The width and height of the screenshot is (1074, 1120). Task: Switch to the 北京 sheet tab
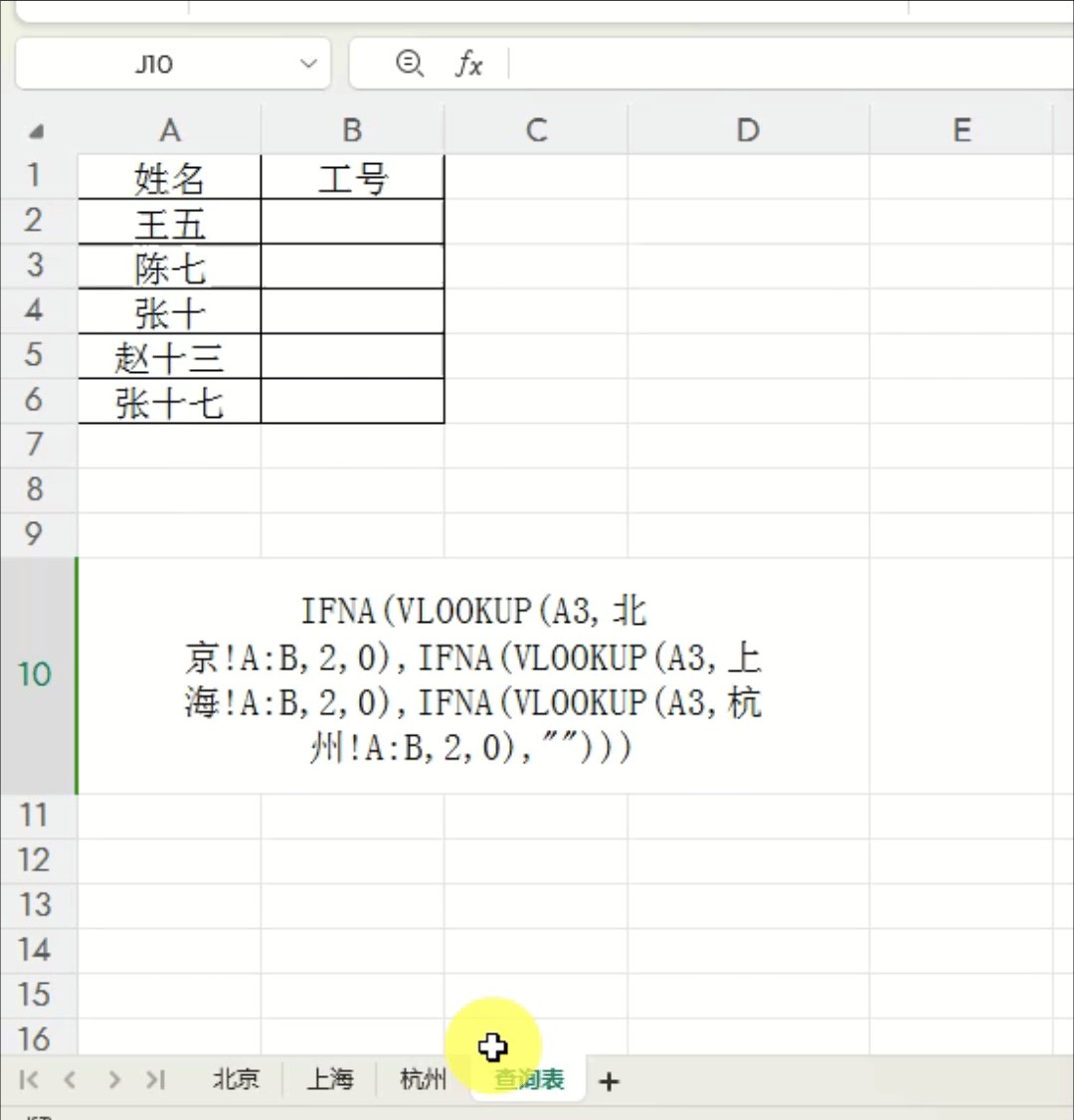coord(236,1080)
